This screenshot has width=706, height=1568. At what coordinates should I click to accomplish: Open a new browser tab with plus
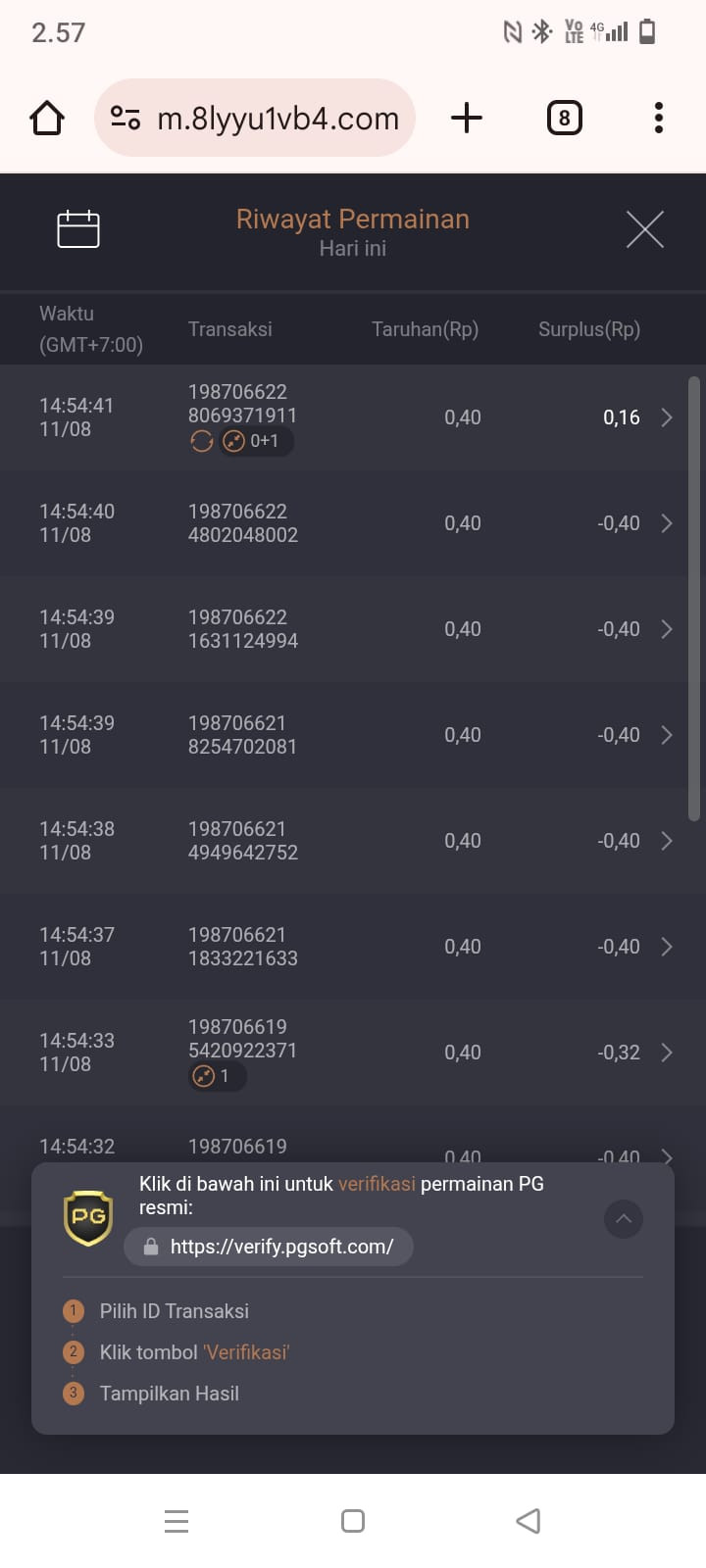pyautogui.click(x=467, y=118)
